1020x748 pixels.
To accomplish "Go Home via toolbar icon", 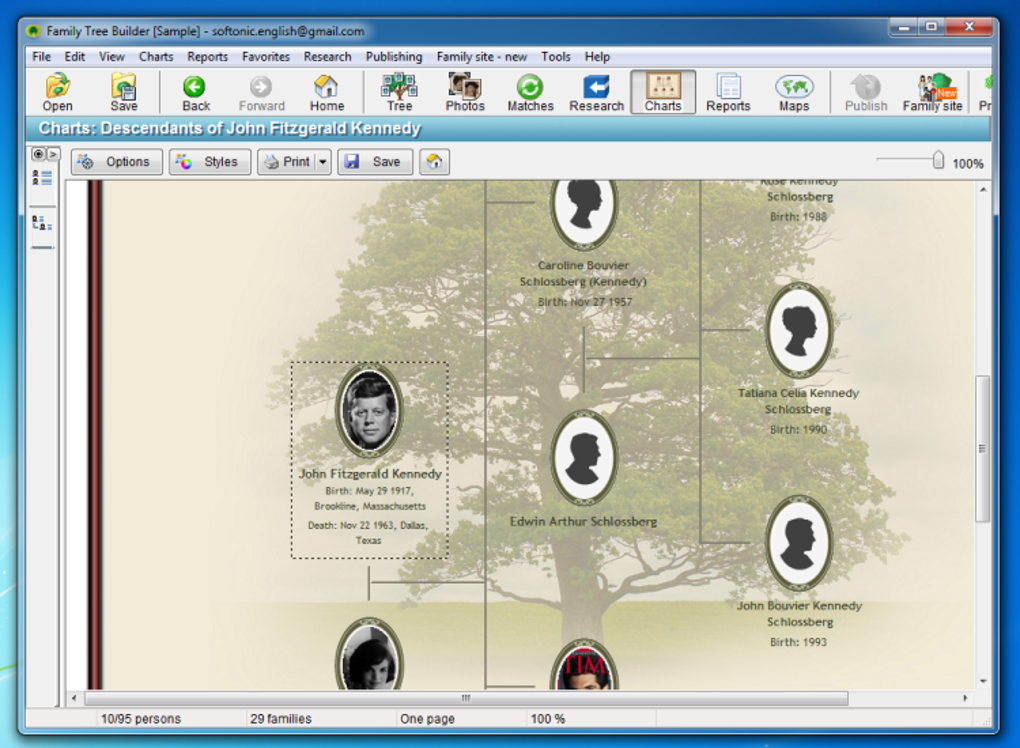I will pyautogui.click(x=327, y=92).
